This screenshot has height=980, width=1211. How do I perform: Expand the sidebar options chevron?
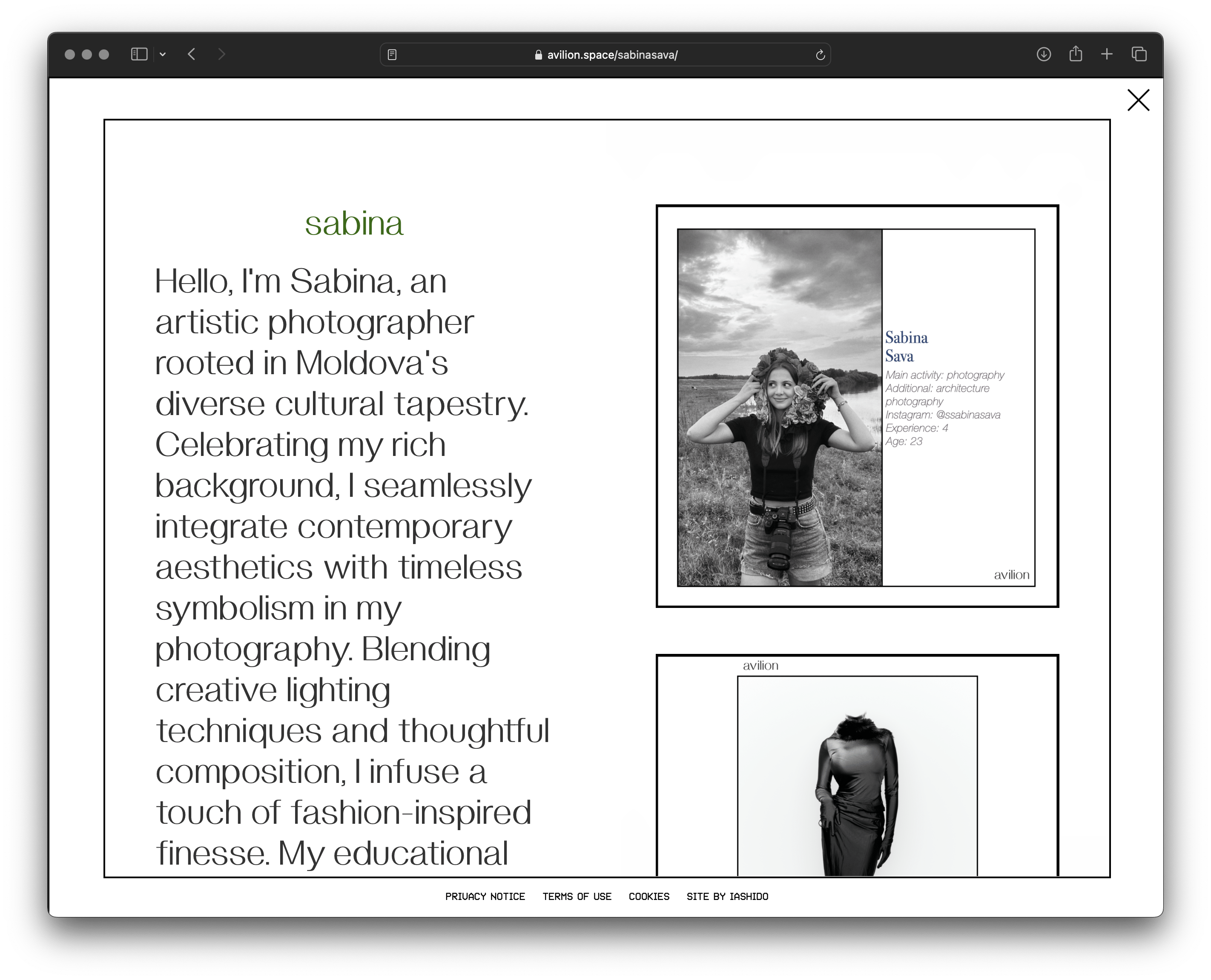(x=163, y=55)
